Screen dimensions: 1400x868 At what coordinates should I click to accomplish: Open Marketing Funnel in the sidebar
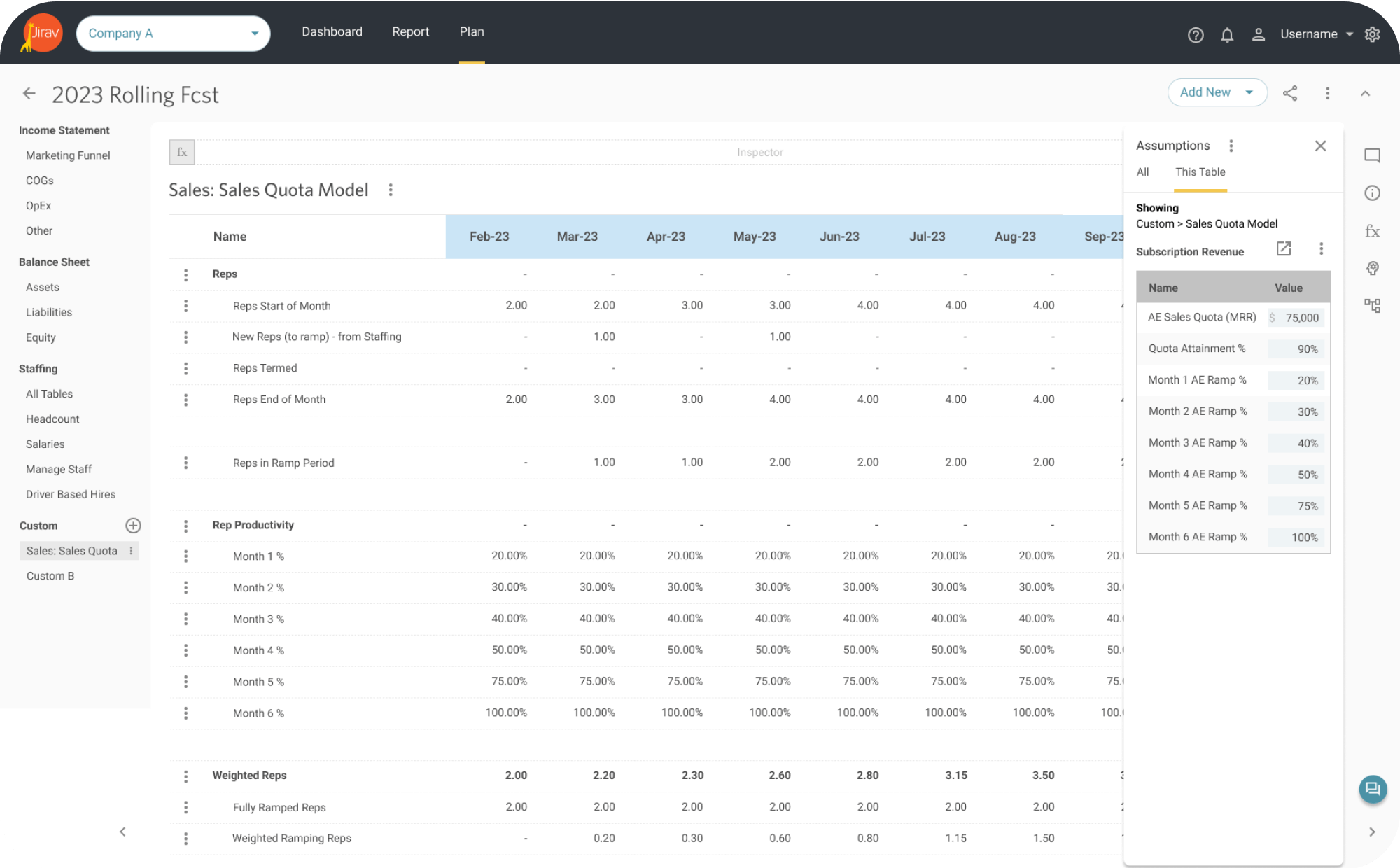(x=68, y=155)
